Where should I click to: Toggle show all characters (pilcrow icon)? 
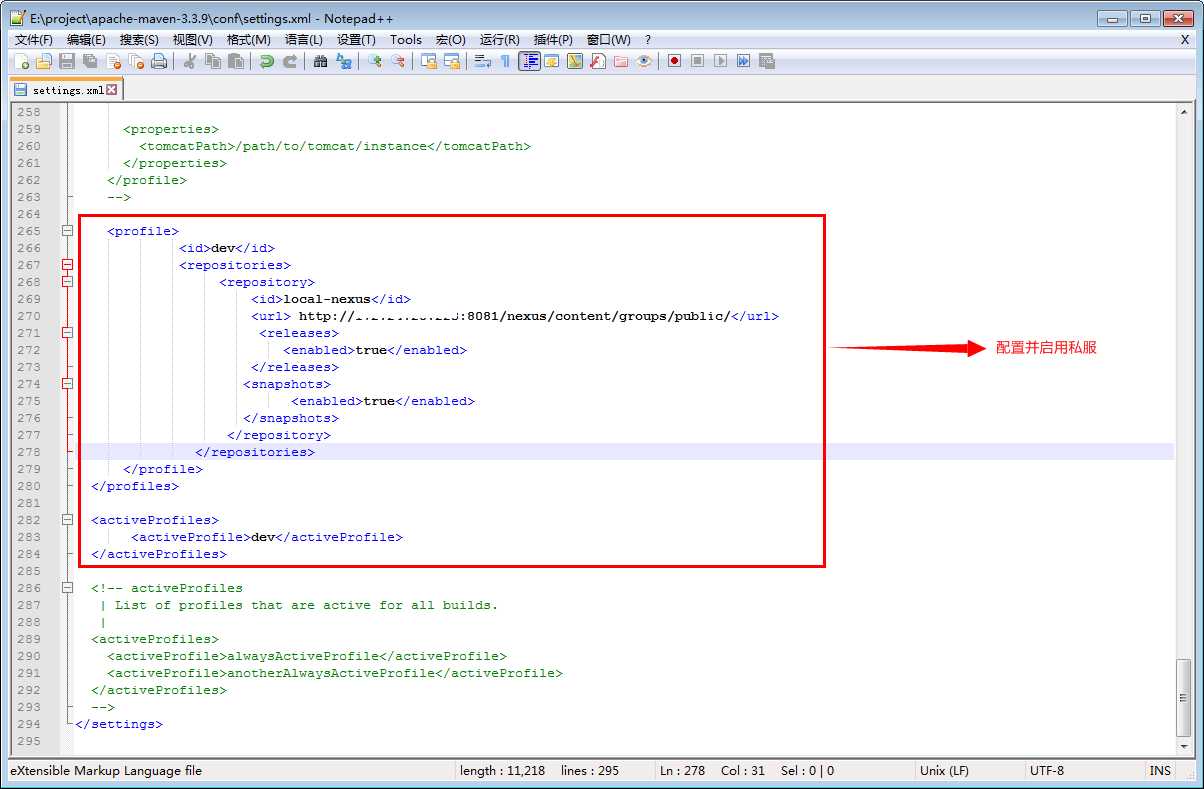[506, 61]
